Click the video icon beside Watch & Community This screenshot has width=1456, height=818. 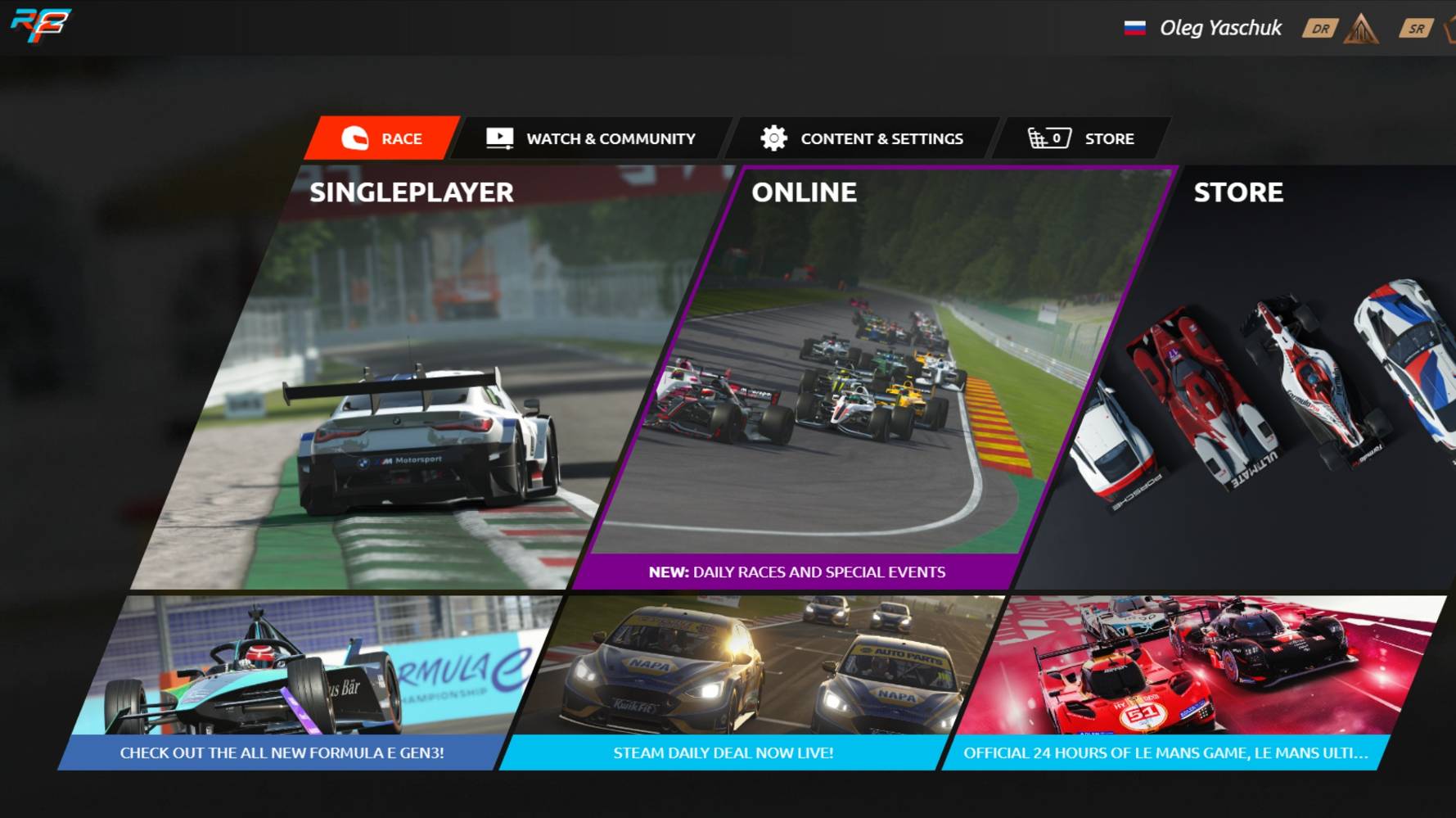[x=499, y=138]
